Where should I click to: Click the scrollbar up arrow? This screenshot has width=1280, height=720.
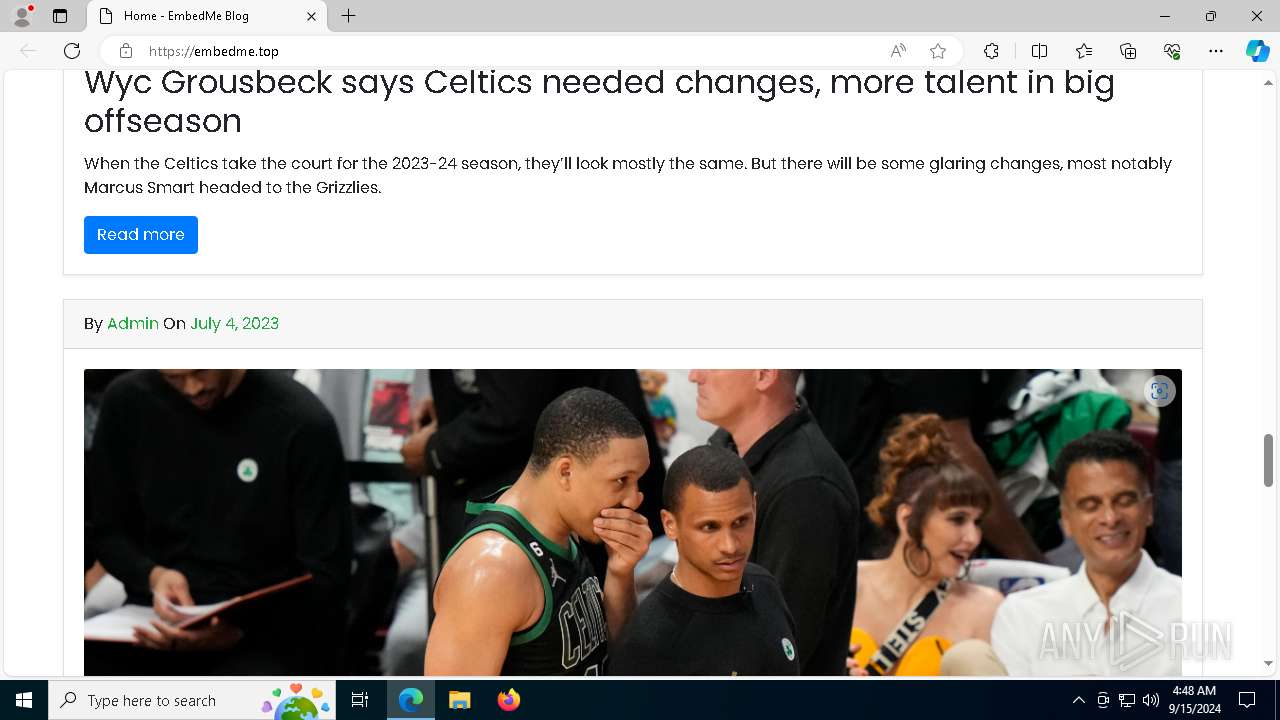(1269, 81)
